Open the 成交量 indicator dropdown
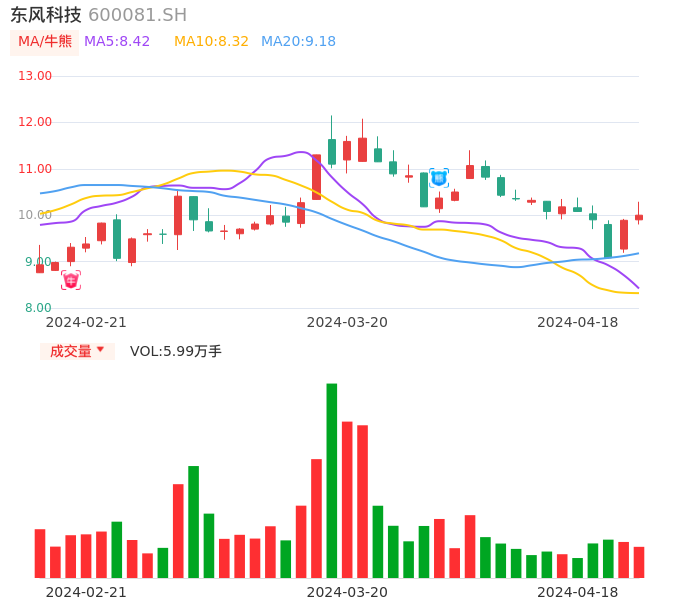Screen dimensions: 686x606 (x=77, y=351)
